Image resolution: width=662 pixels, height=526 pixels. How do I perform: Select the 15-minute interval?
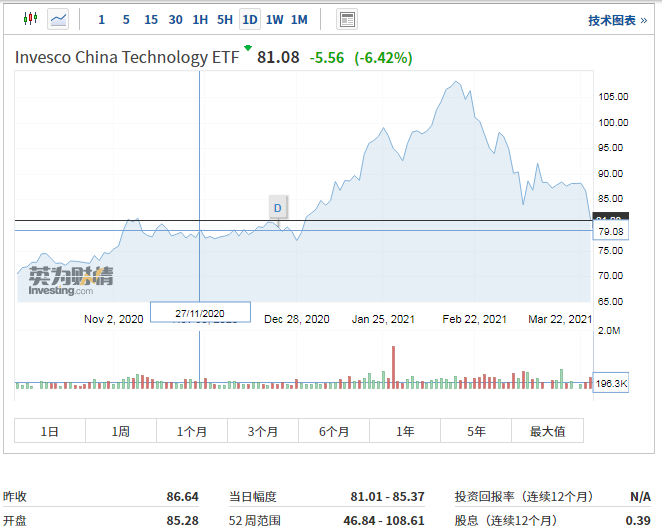(150, 19)
